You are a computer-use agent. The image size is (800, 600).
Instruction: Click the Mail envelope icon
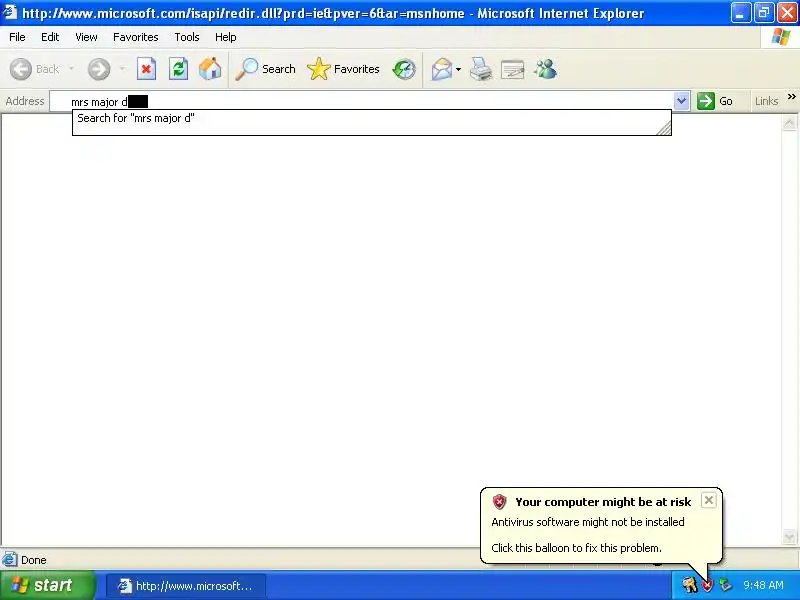[x=441, y=69]
